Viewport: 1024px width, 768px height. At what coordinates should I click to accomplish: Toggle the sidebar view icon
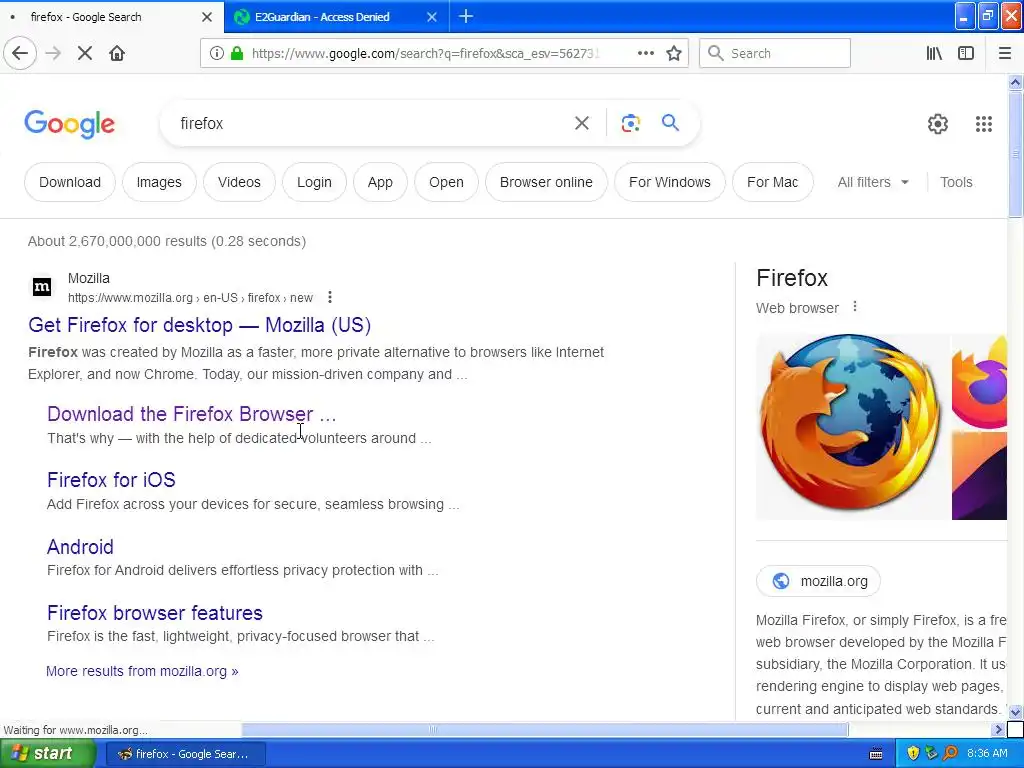(x=966, y=53)
